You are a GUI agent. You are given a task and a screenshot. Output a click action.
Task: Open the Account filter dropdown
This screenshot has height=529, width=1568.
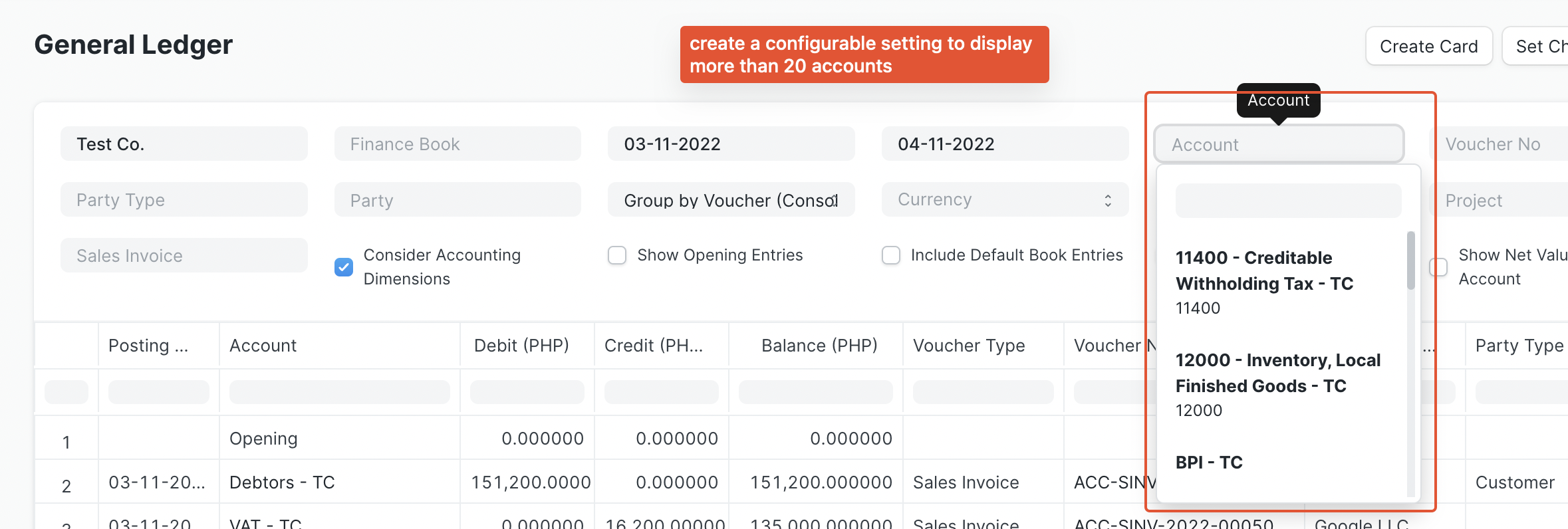(1277, 144)
